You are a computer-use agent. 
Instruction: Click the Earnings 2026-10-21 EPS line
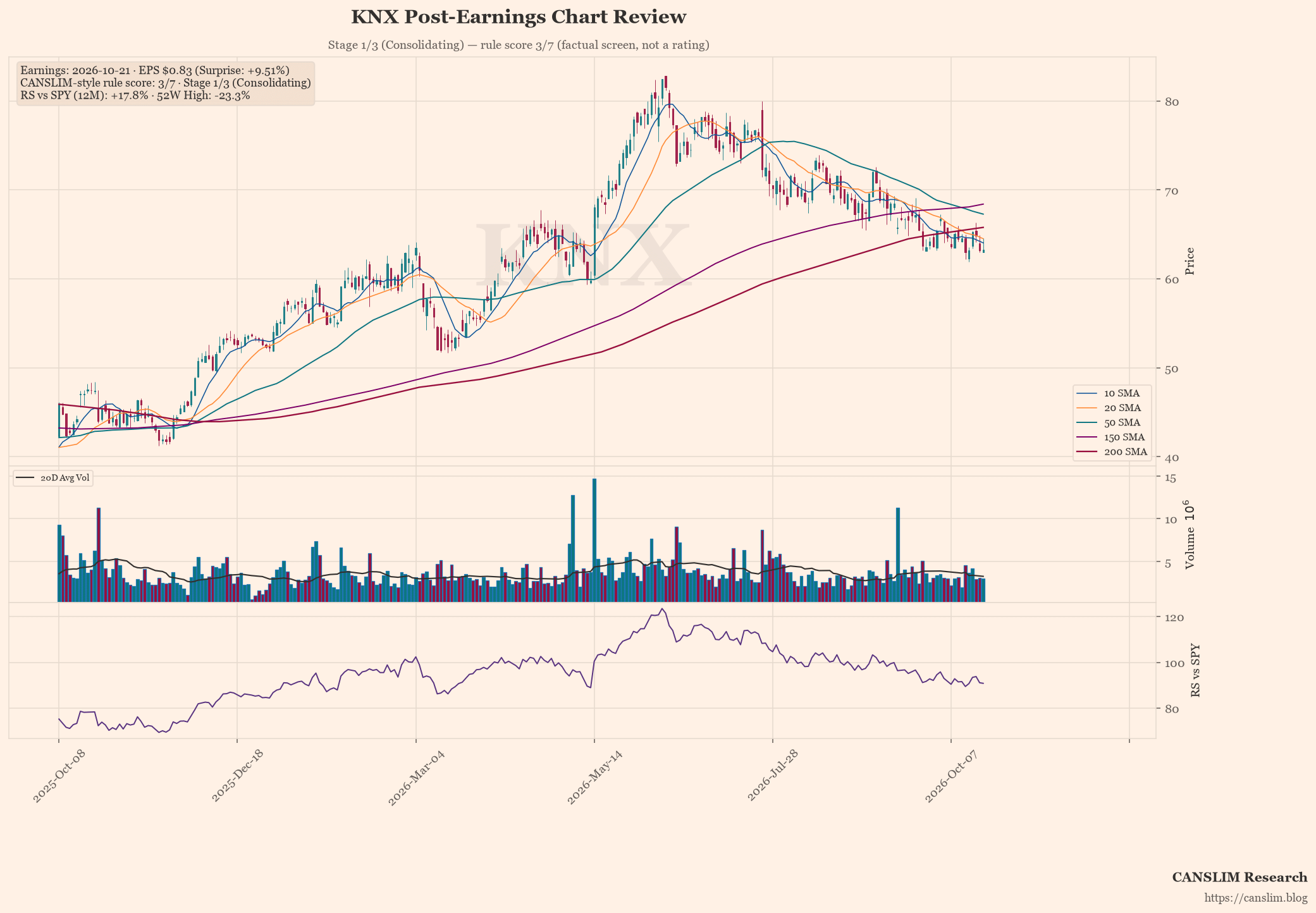click(x=155, y=70)
